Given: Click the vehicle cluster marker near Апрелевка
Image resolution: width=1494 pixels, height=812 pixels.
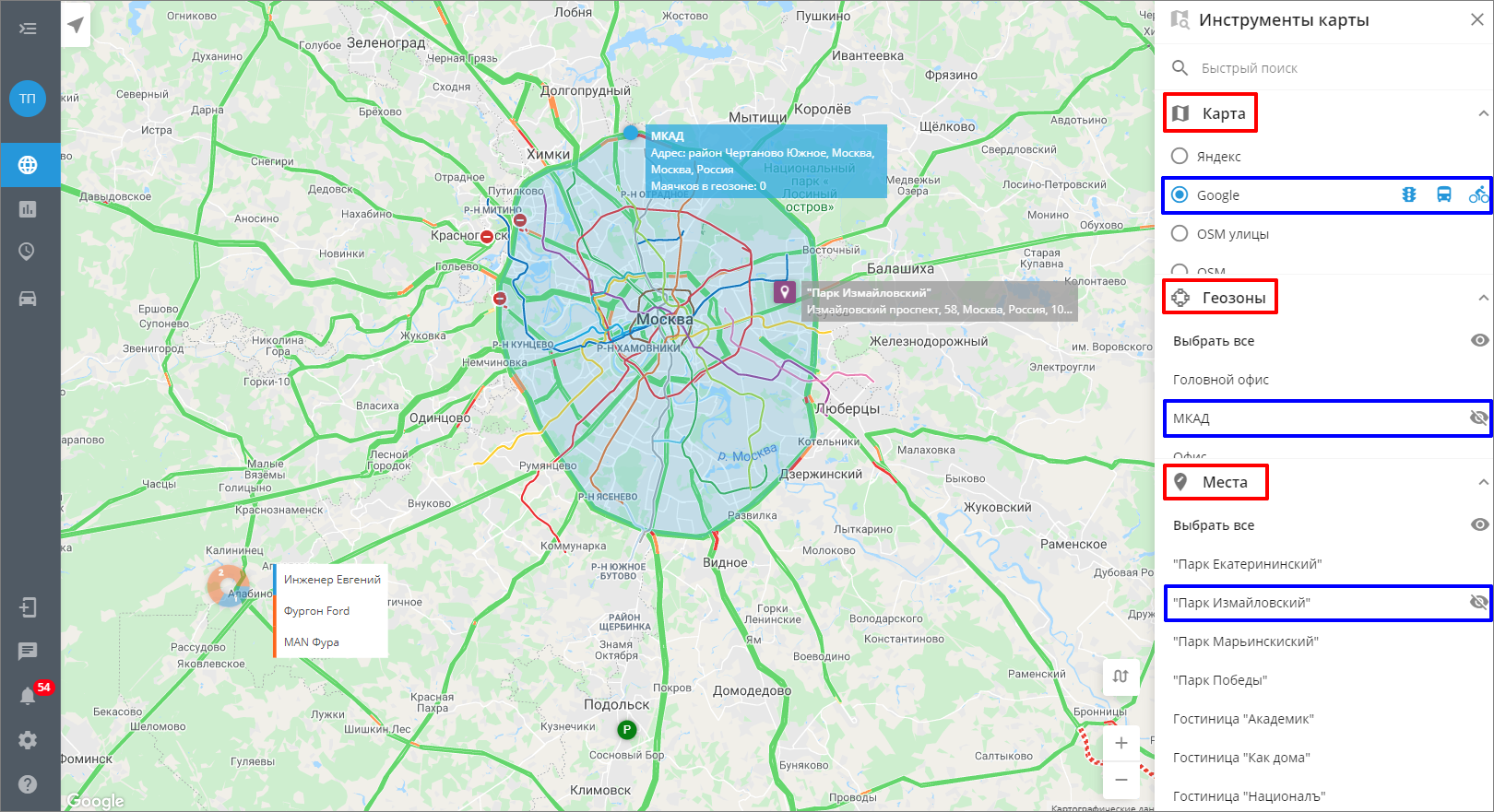Looking at the screenshot, I should tap(228, 585).
